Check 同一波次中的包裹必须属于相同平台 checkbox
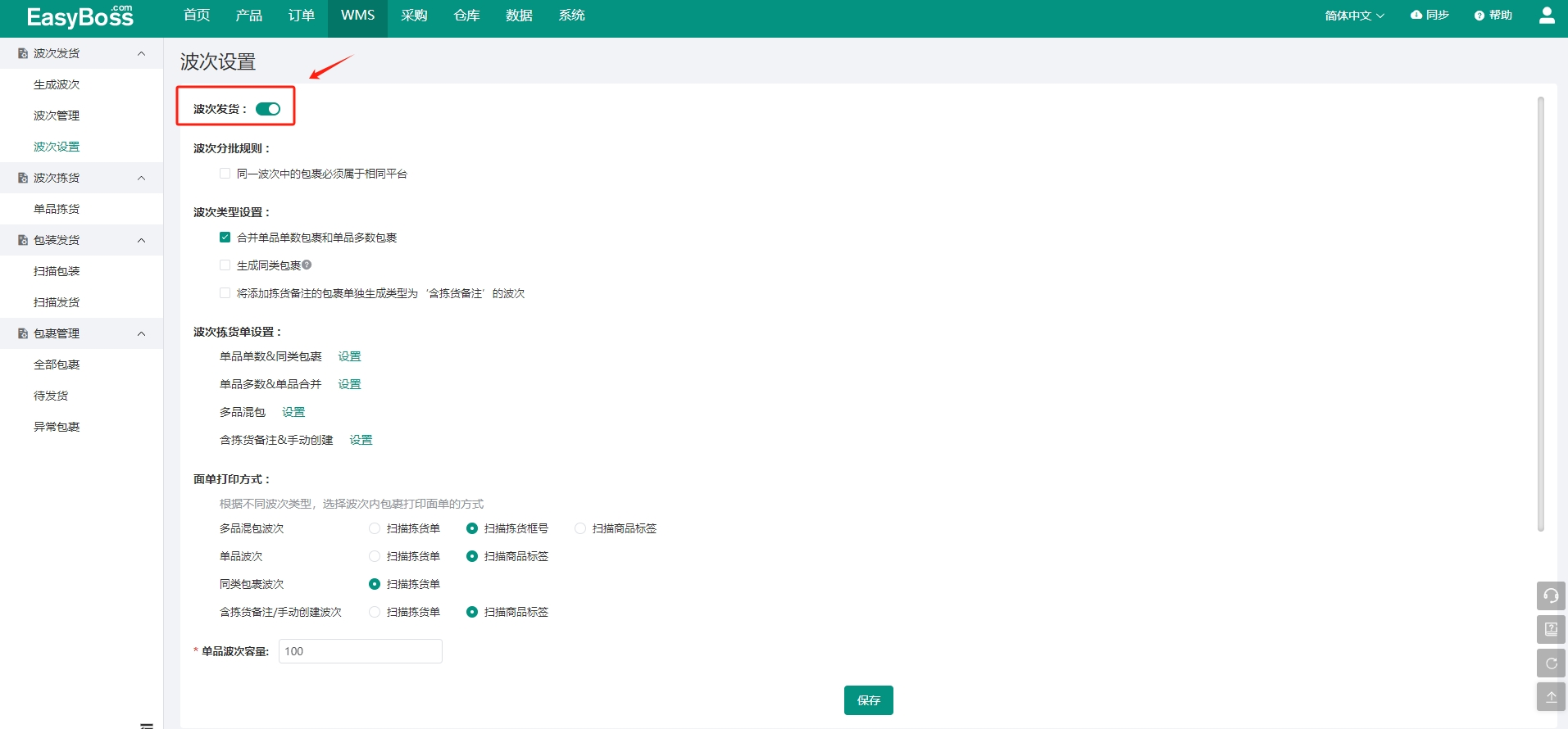 coord(225,174)
